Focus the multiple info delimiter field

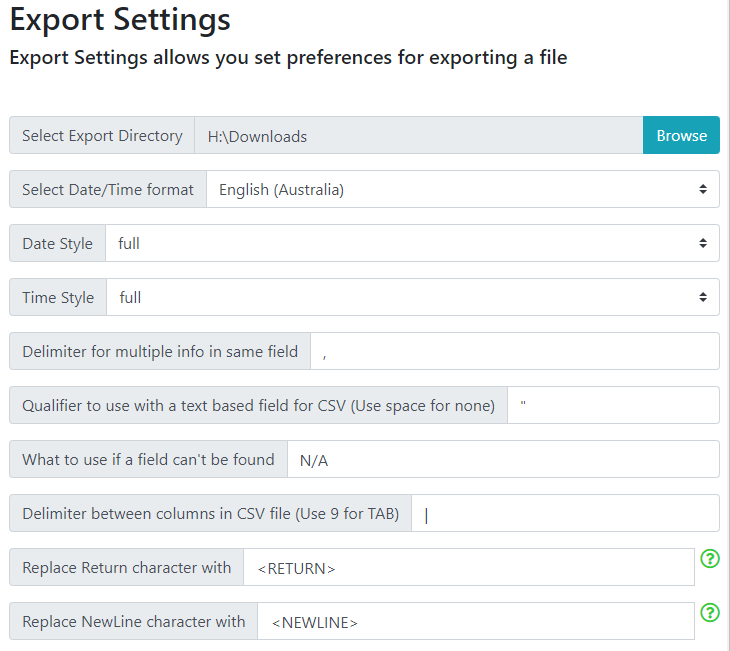pos(515,351)
